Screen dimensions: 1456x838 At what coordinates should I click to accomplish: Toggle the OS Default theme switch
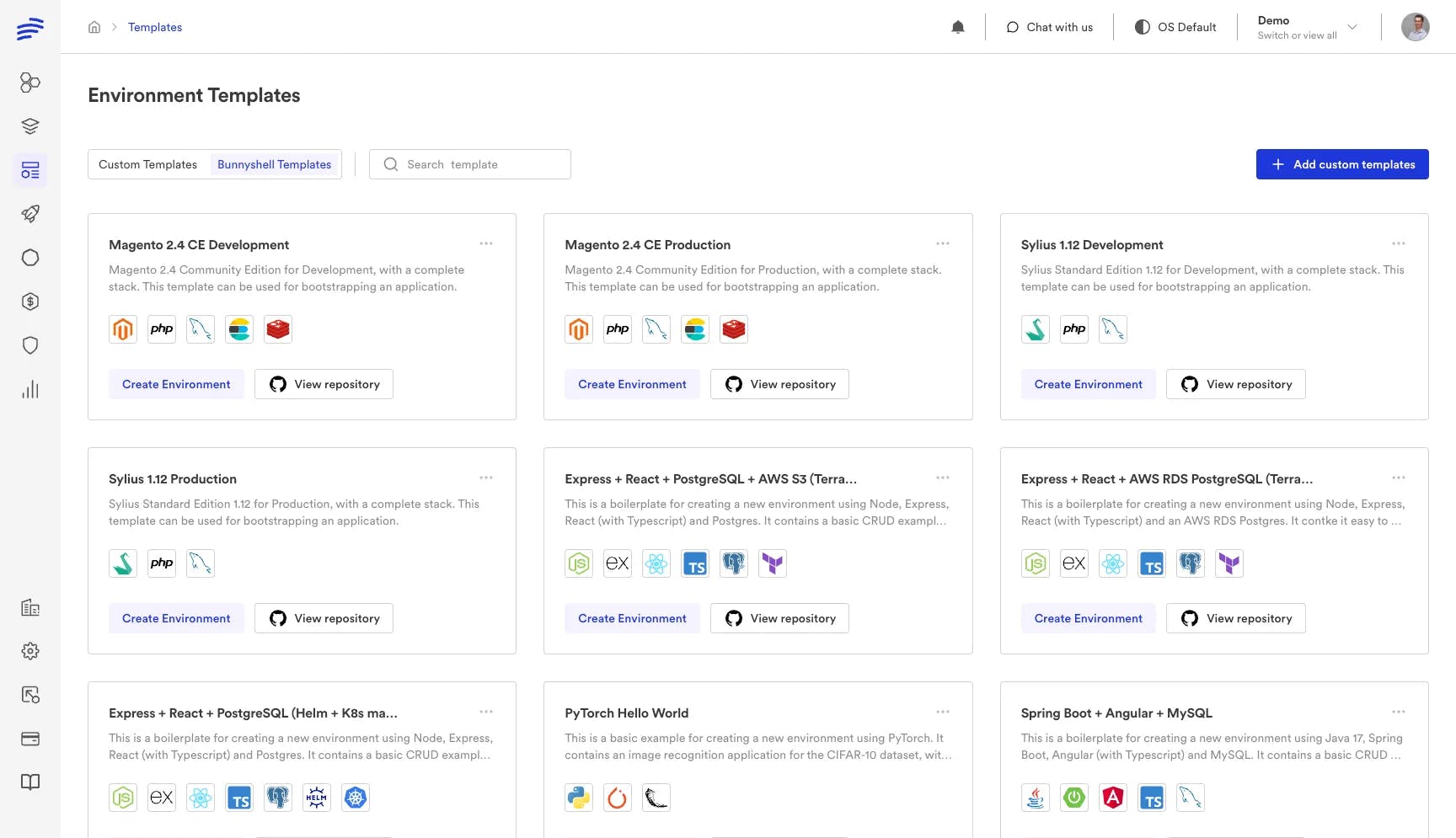pyautogui.click(x=1175, y=27)
